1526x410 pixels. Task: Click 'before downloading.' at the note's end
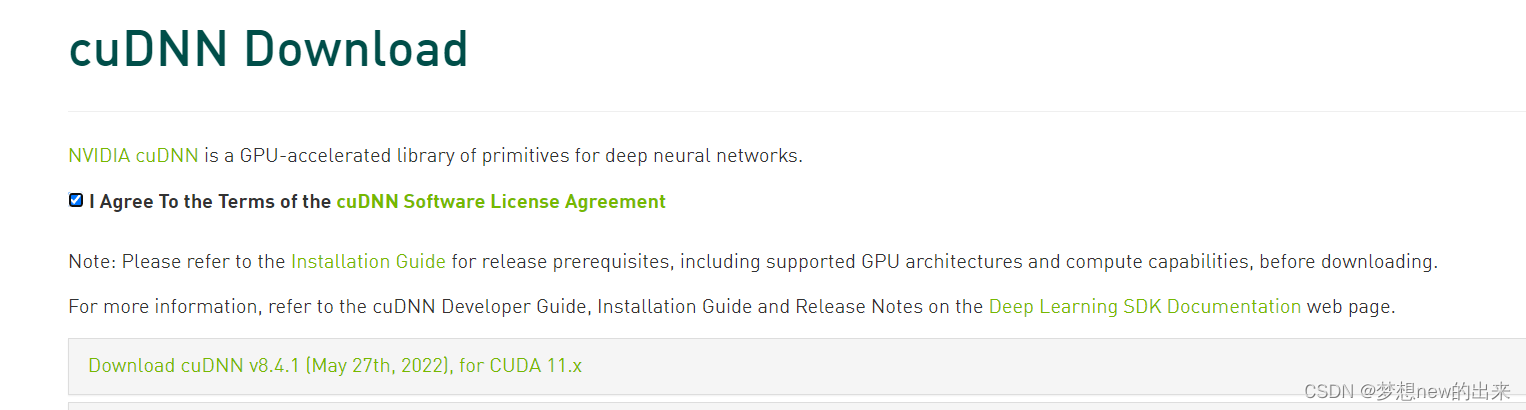pyautogui.click(x=1348, y=262)
